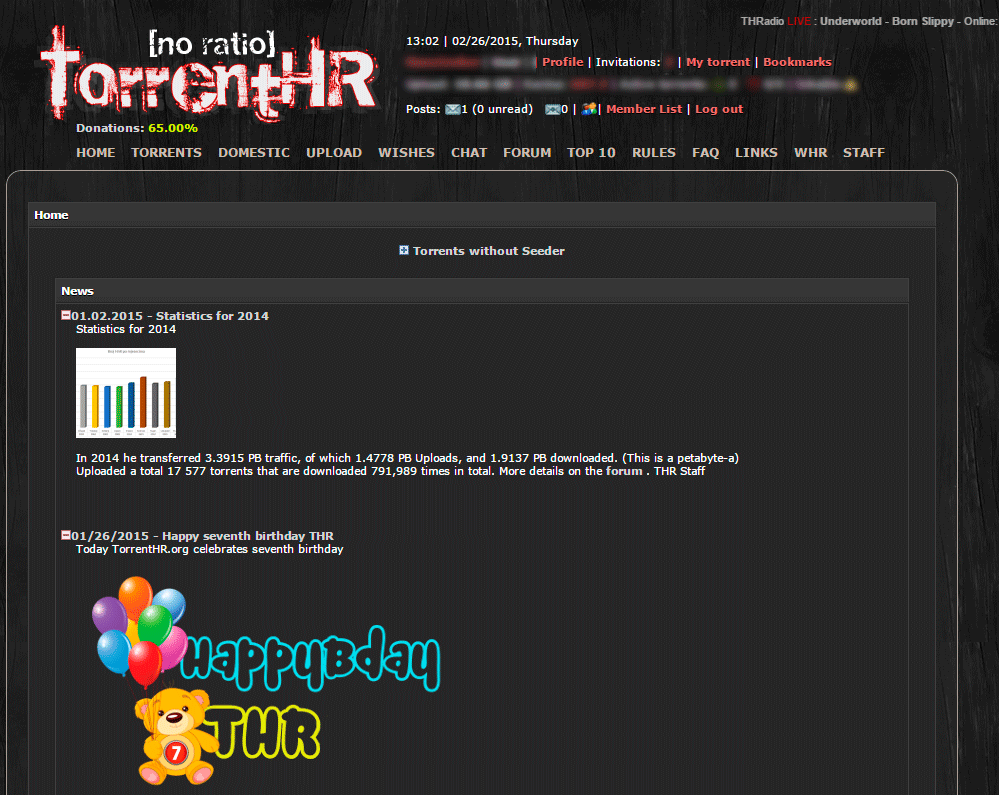999x795 pixels.
Task: Open the sent messages envelope icon
Action: pos(552,110)
